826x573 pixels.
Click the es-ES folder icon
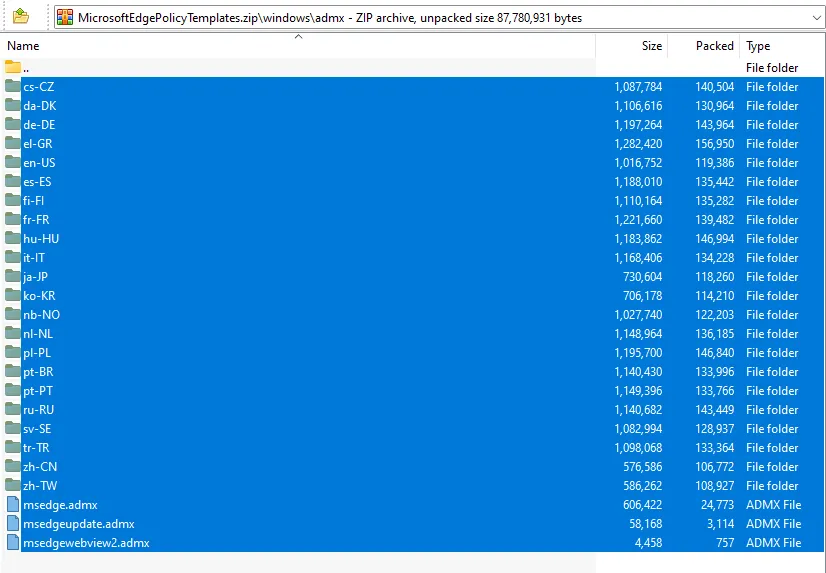tap(13, 181)
